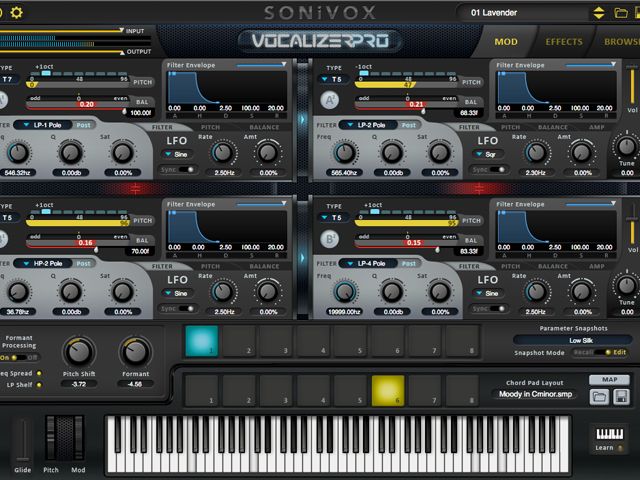Select AMP LFO tab in LP-2 Pole module
Screen dimensions: 640x480
pyautogui.click(x=596, y=127)
